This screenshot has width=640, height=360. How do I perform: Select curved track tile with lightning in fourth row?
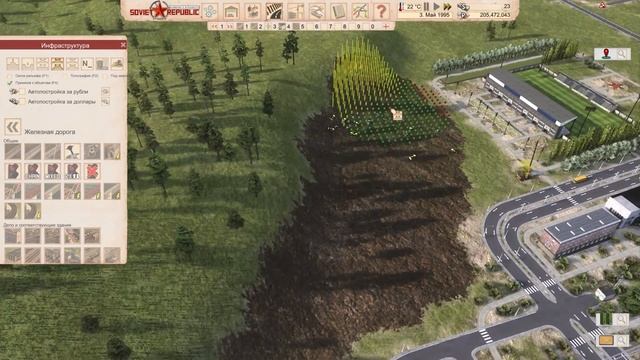point(33,211)
